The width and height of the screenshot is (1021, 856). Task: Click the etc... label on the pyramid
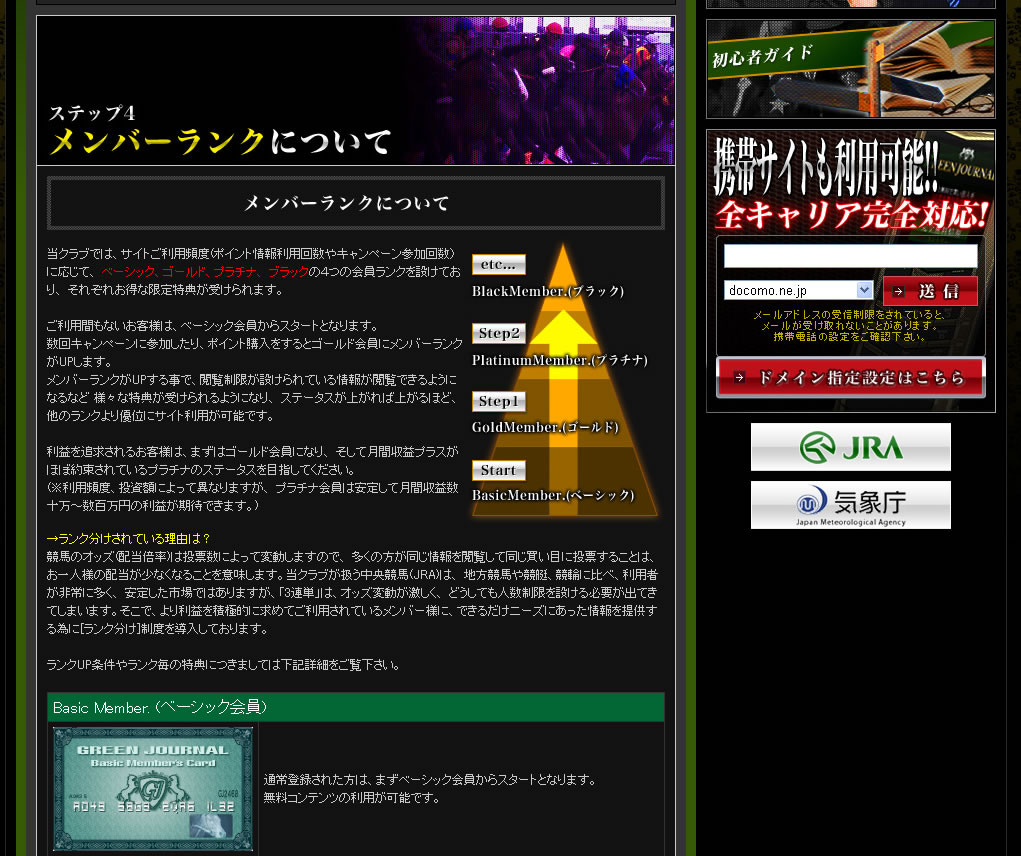coord(499,264)
